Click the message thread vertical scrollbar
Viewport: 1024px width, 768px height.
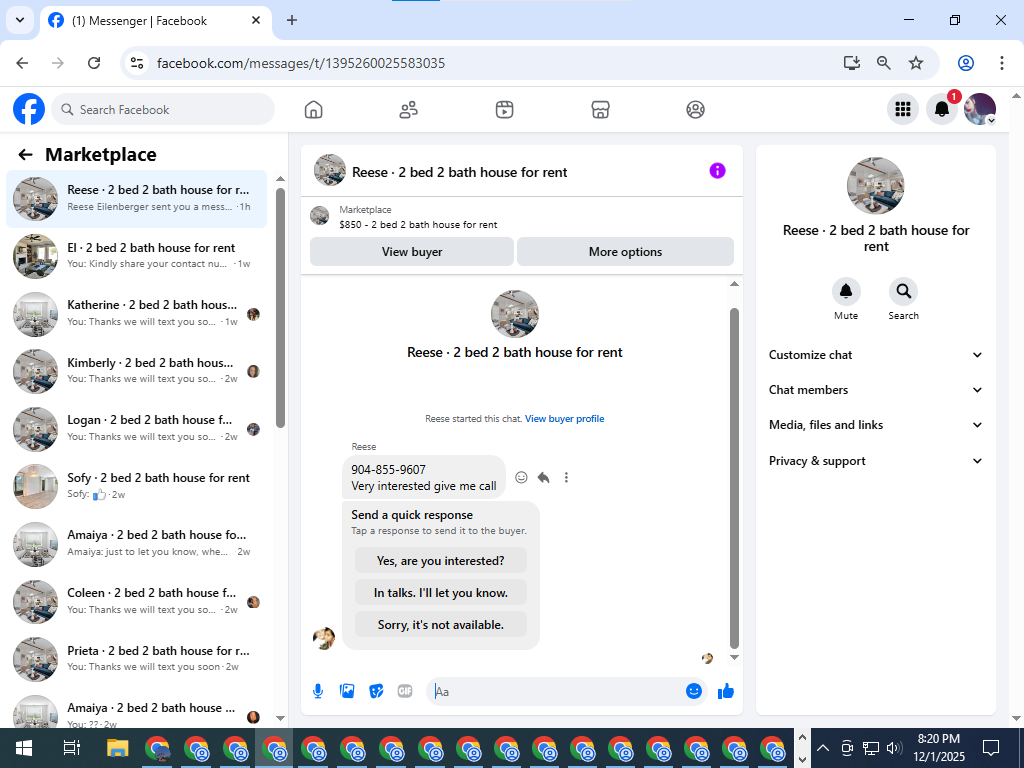(734, 477)
